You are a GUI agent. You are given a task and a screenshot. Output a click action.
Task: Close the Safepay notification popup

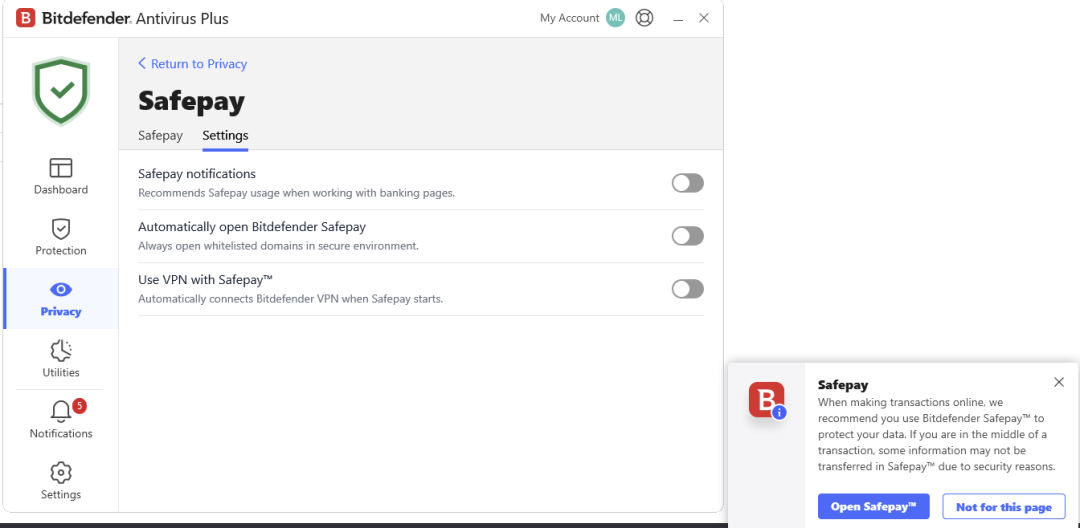click(x=1059, y=382)
